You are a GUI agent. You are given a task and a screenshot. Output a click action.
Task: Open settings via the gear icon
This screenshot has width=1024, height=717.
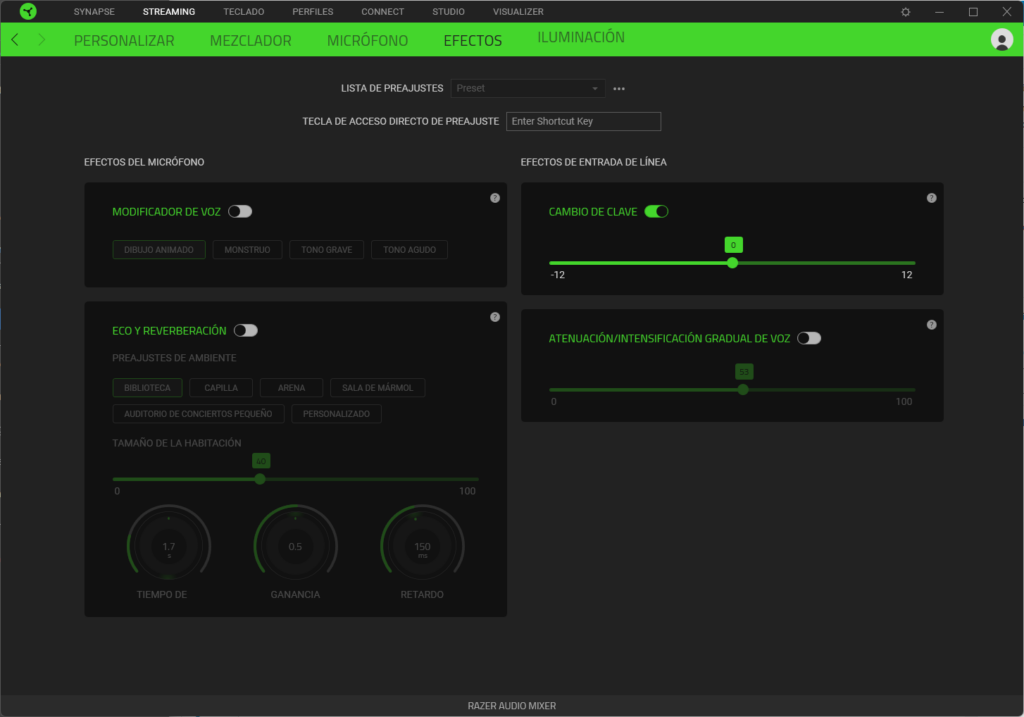coord(905,12)
